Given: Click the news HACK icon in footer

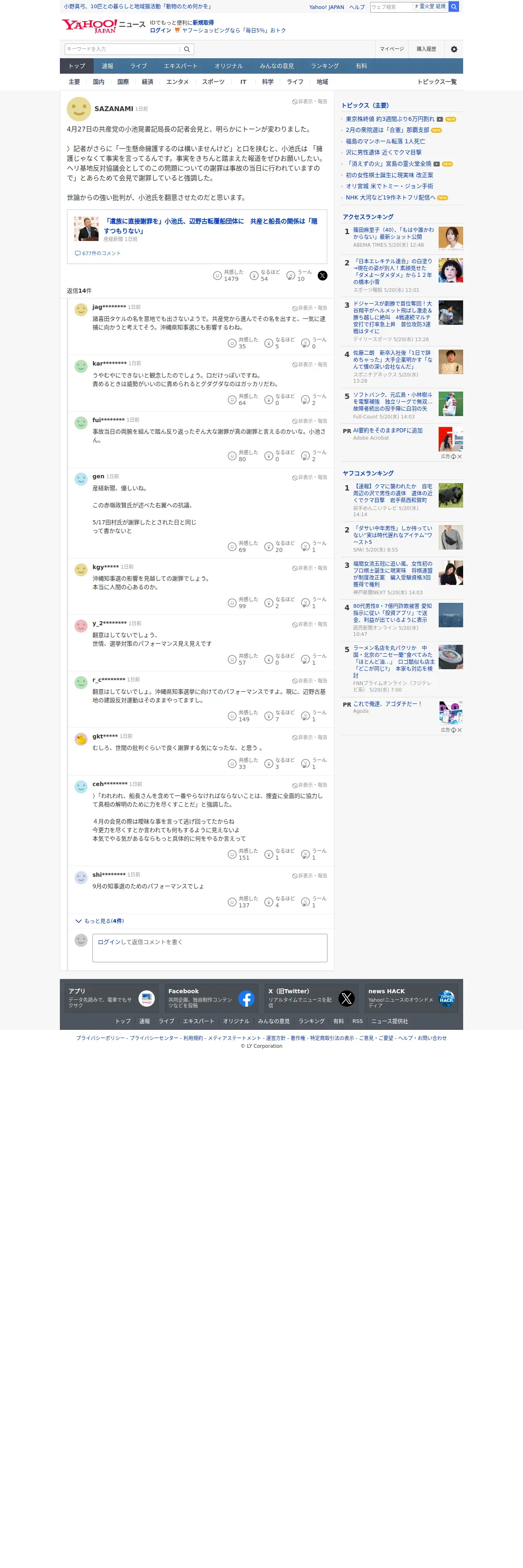Looking at the screenshot, I should (x=446, y=999).
